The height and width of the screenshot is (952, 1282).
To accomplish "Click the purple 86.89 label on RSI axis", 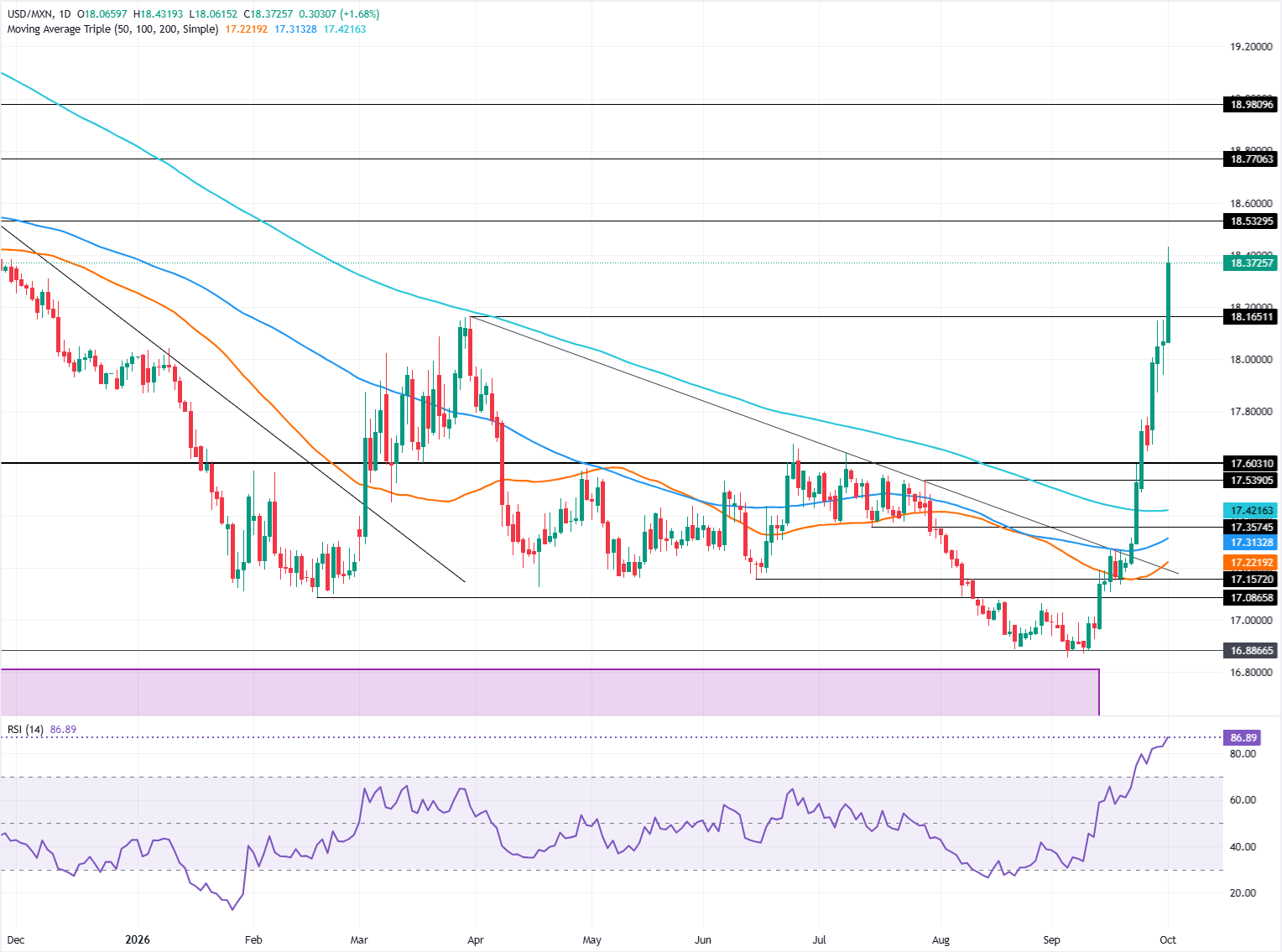I will point(1243,738).
